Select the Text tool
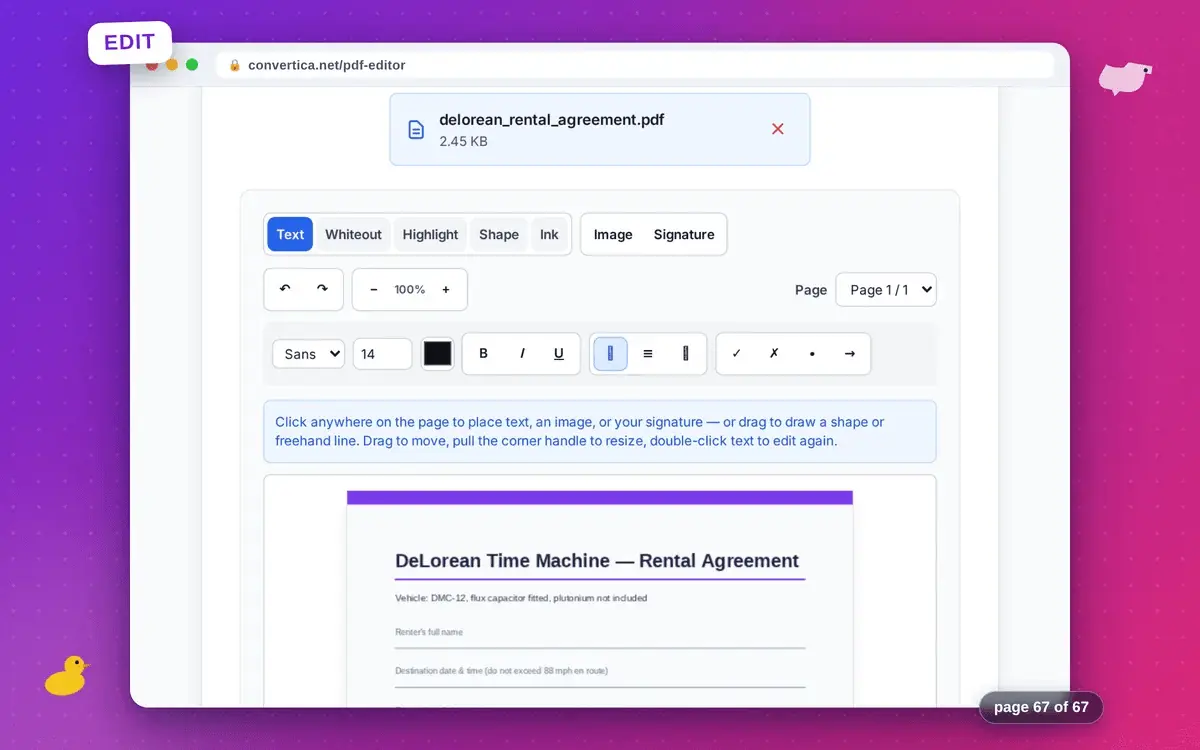Image resolution: width=1200 pixels, height=750 pixels. [x=290, y=234]
